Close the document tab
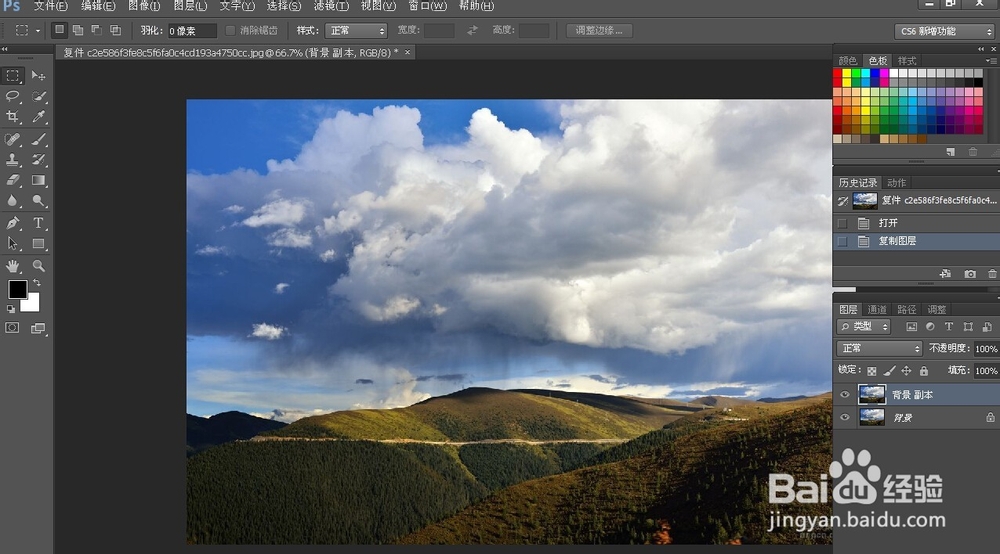The height and width of the screenshot is (554, 1000). (x=408, y=52)
